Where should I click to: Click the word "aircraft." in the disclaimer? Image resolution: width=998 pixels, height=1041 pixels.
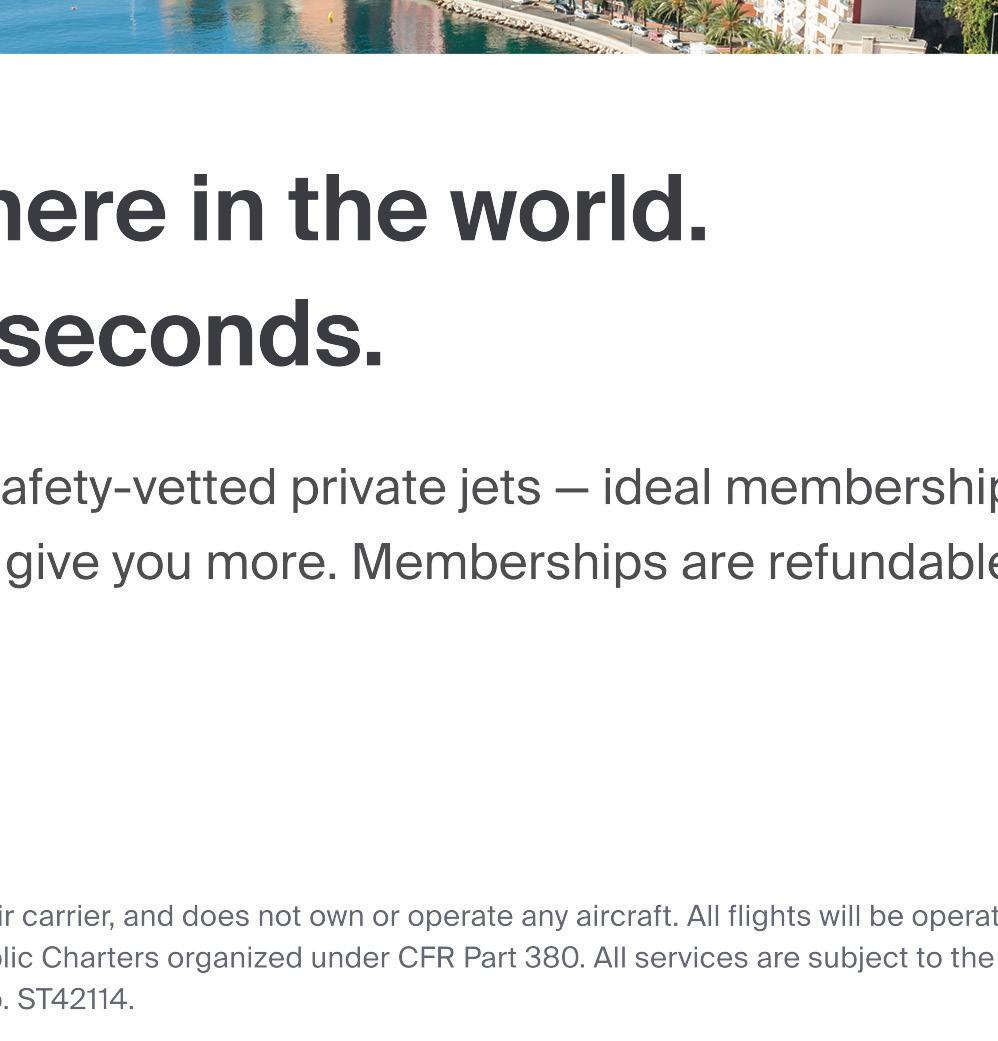[x=627, y=916]
